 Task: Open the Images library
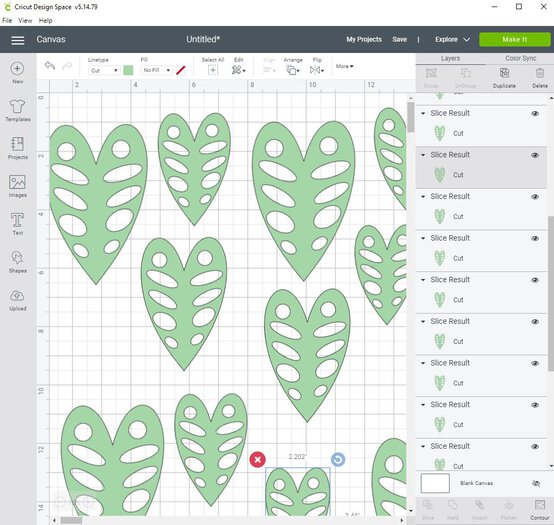17,182
